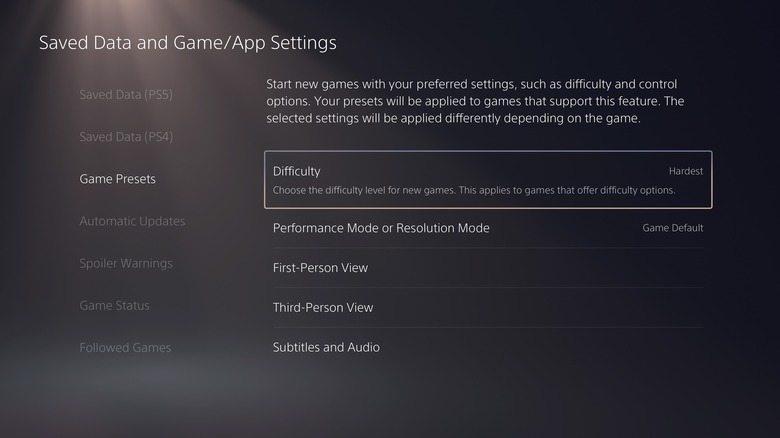Click the Saved Data and Game/App Settings title

(188, 43)
